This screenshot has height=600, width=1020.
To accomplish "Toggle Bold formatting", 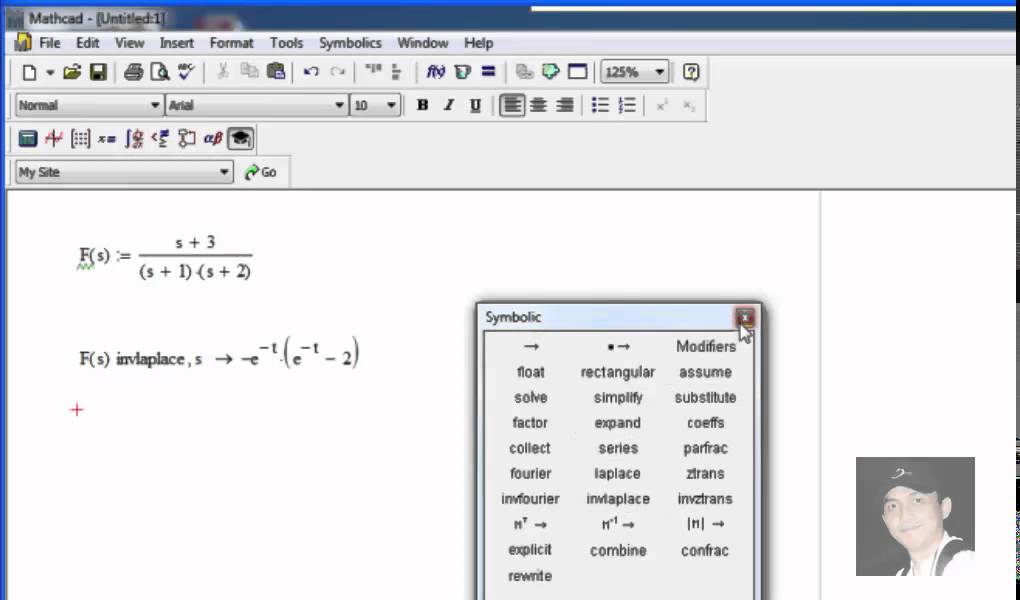I will [422, 105].
